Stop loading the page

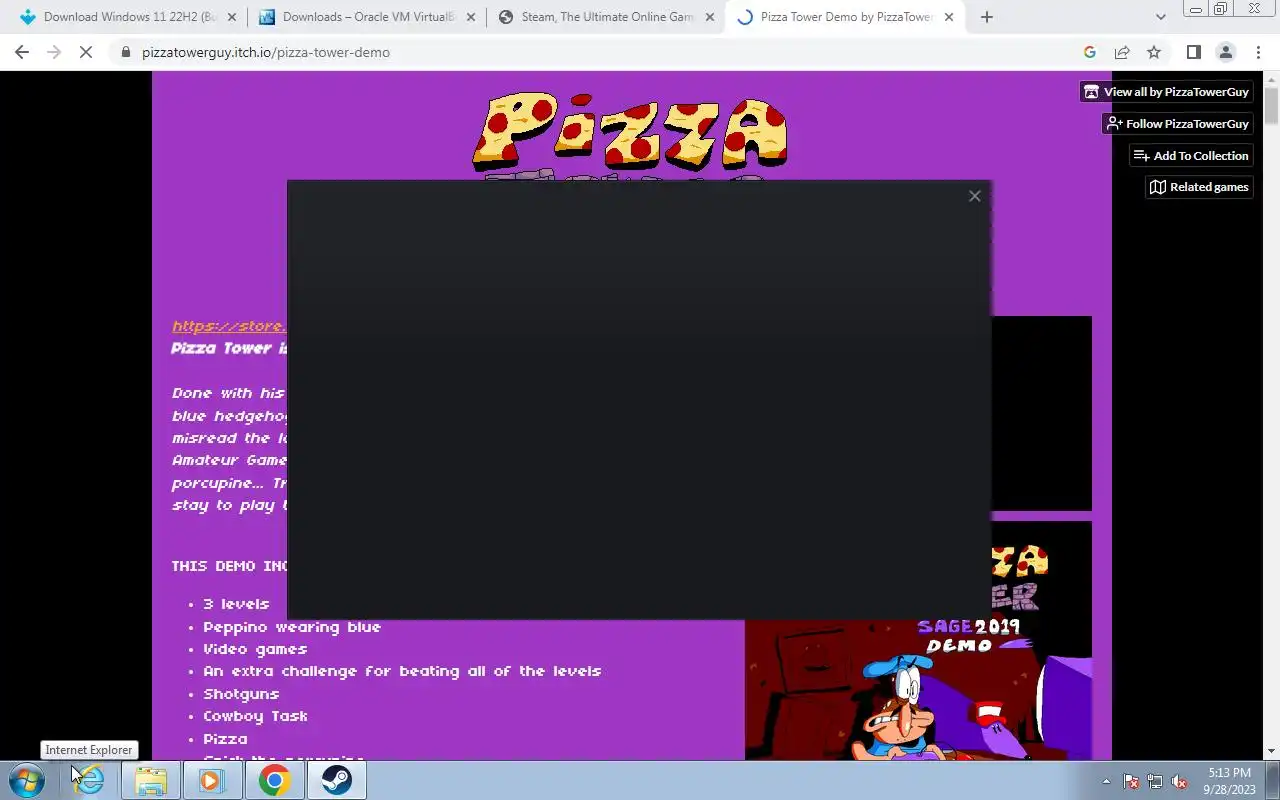(86, 52)
